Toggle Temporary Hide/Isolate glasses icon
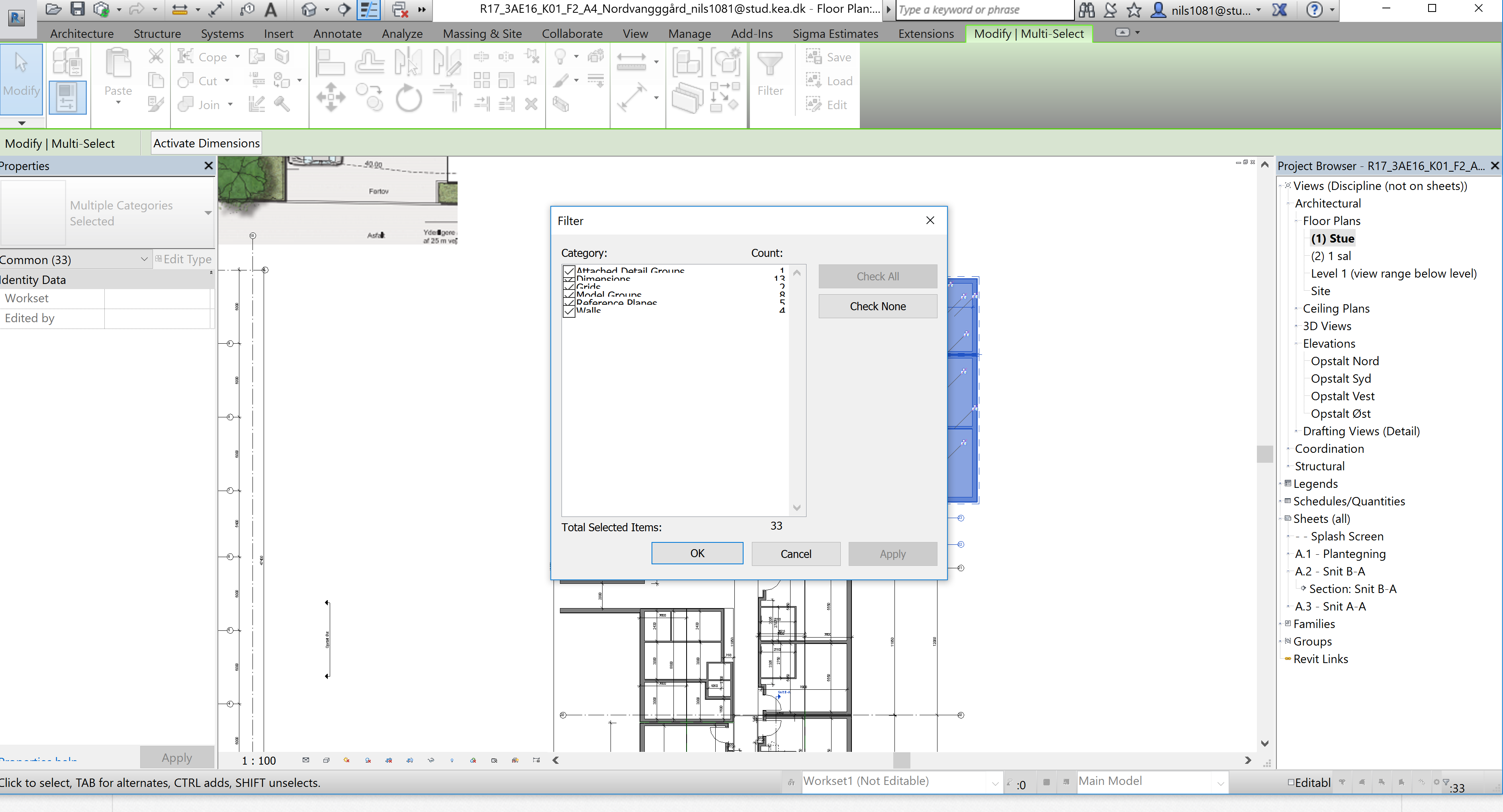The height and width of the screenshot is (812, 1503). pos(431,760)
